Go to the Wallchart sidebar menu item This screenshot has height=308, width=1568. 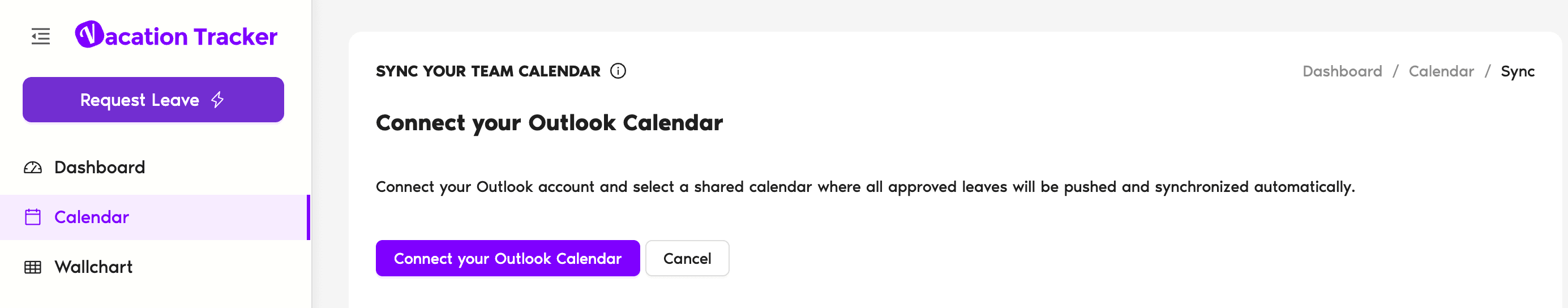[93, 267]
